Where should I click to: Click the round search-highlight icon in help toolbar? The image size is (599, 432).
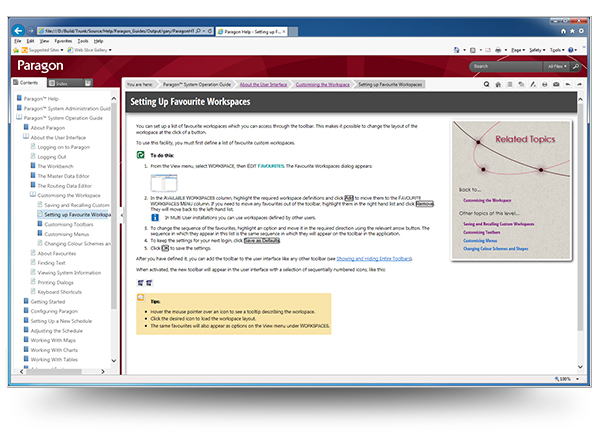click(x=486, y=84)
